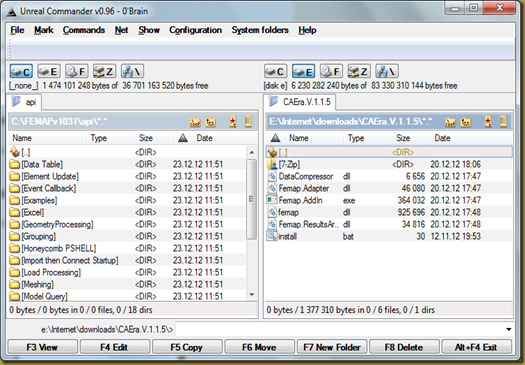Open the Net menu
This screenshot has height=365, width=525.
pyautogui.click(x=121, y=30)
